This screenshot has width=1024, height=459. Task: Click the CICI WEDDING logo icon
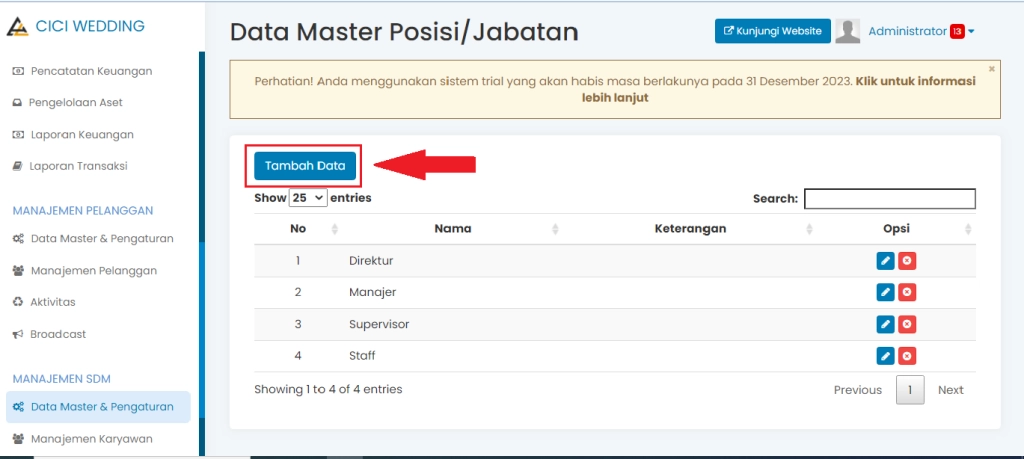click(x=18, y=26)
